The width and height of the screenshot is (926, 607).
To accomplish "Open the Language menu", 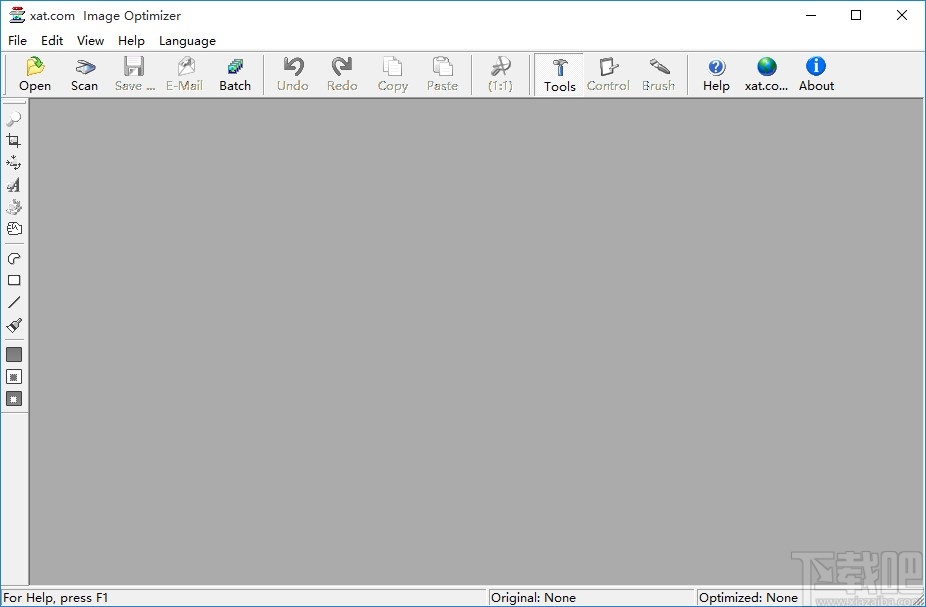I will coord(187,41).
